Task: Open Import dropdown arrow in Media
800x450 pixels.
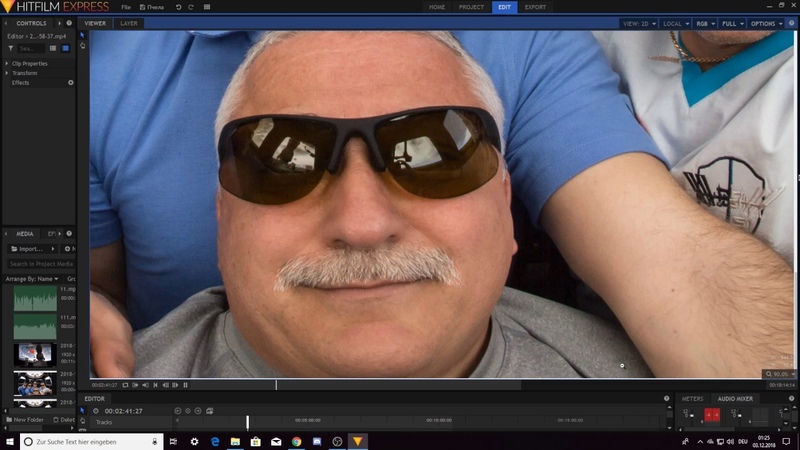Action: (53, 249)
